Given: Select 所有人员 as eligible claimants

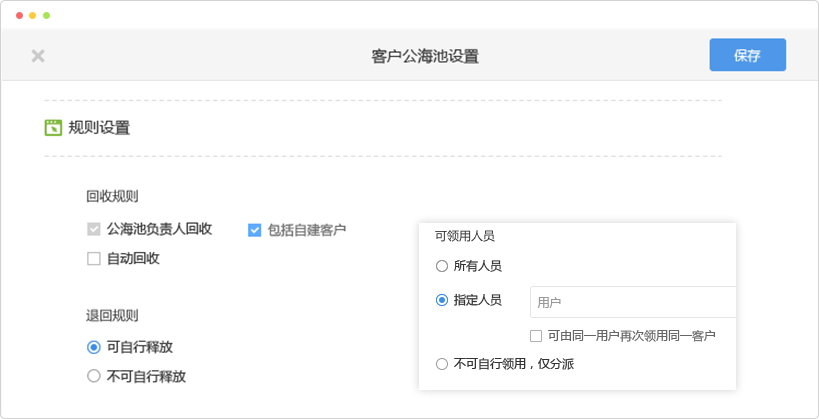Looking at the screenshot, I should (x=442, y=266).
